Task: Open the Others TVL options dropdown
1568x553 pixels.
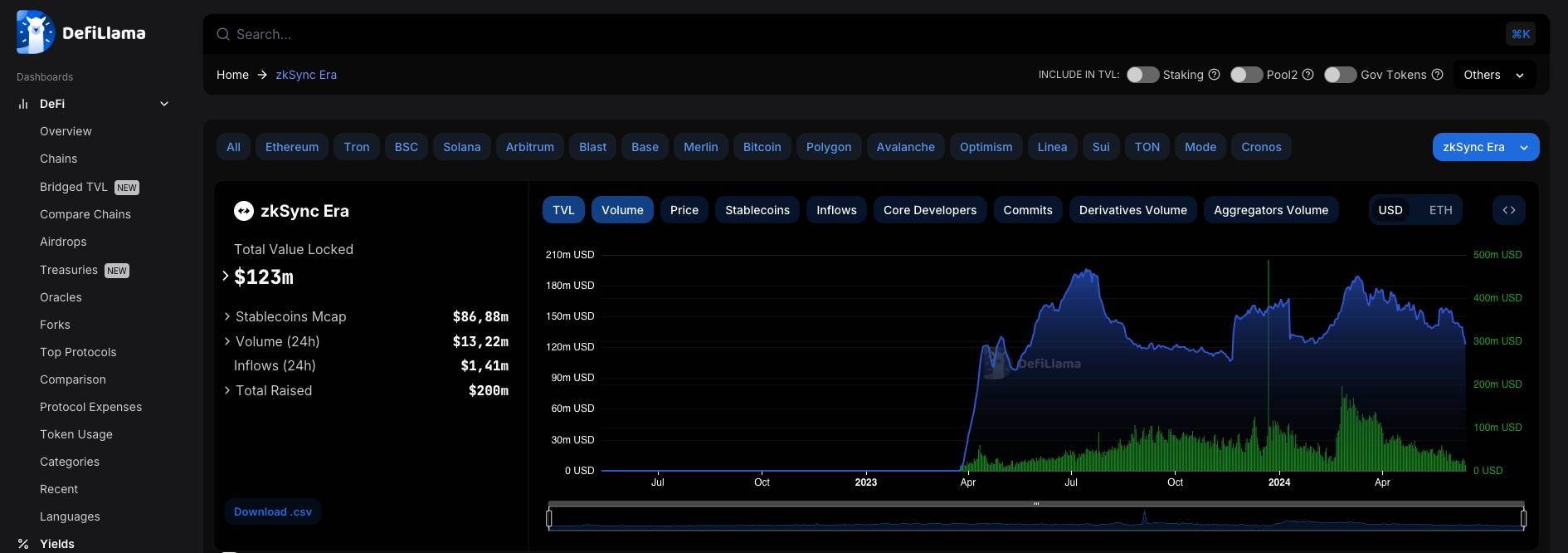Action: click(1494, 75)
